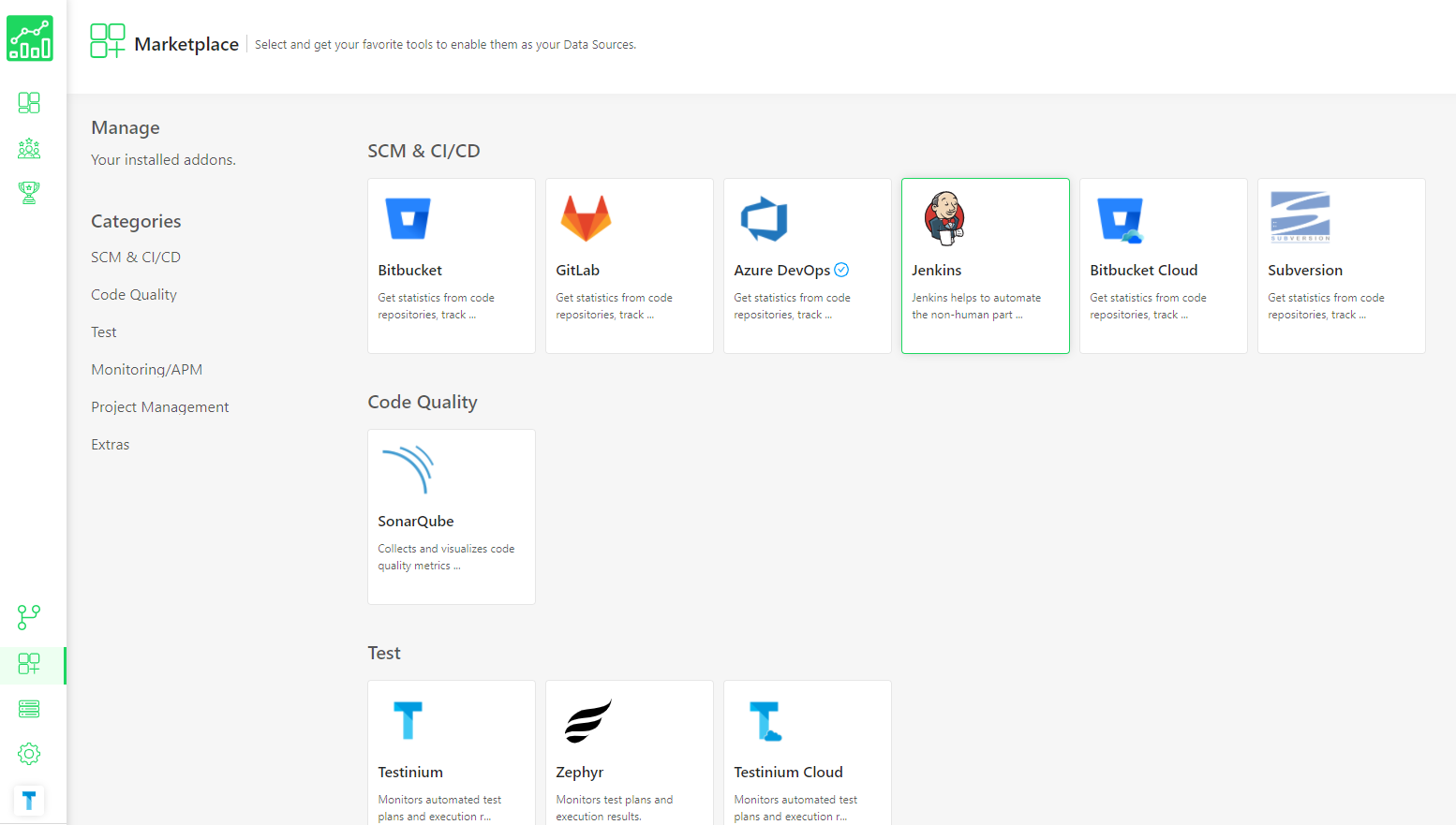Viewport: 1456px width, 825px height.
Task: Click SonarQube description about code quality metrics
Action: click(x=446, y=557)
